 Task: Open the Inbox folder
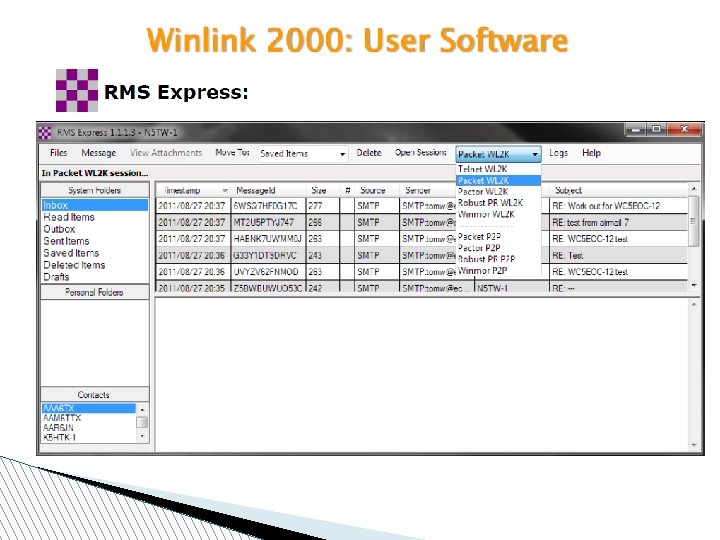pyautogui.click(x=95, y=205)
